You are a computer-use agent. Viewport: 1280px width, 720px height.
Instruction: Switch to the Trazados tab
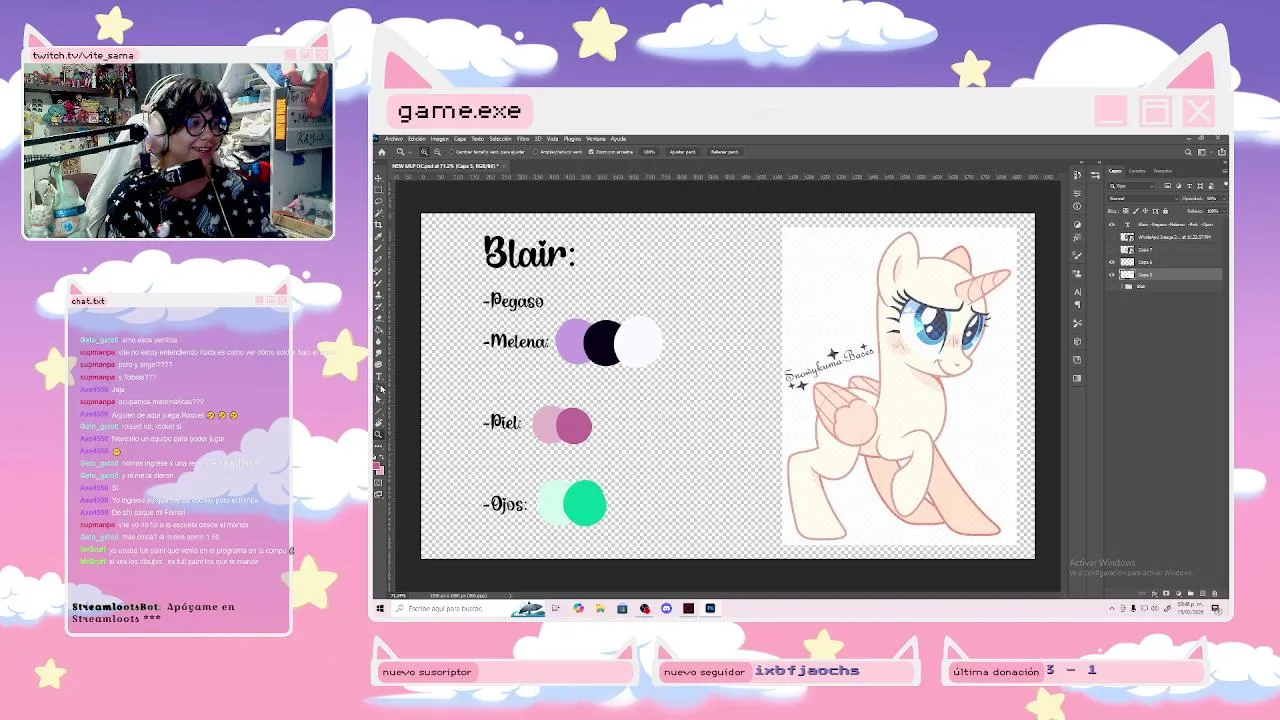coord(1162,171)
